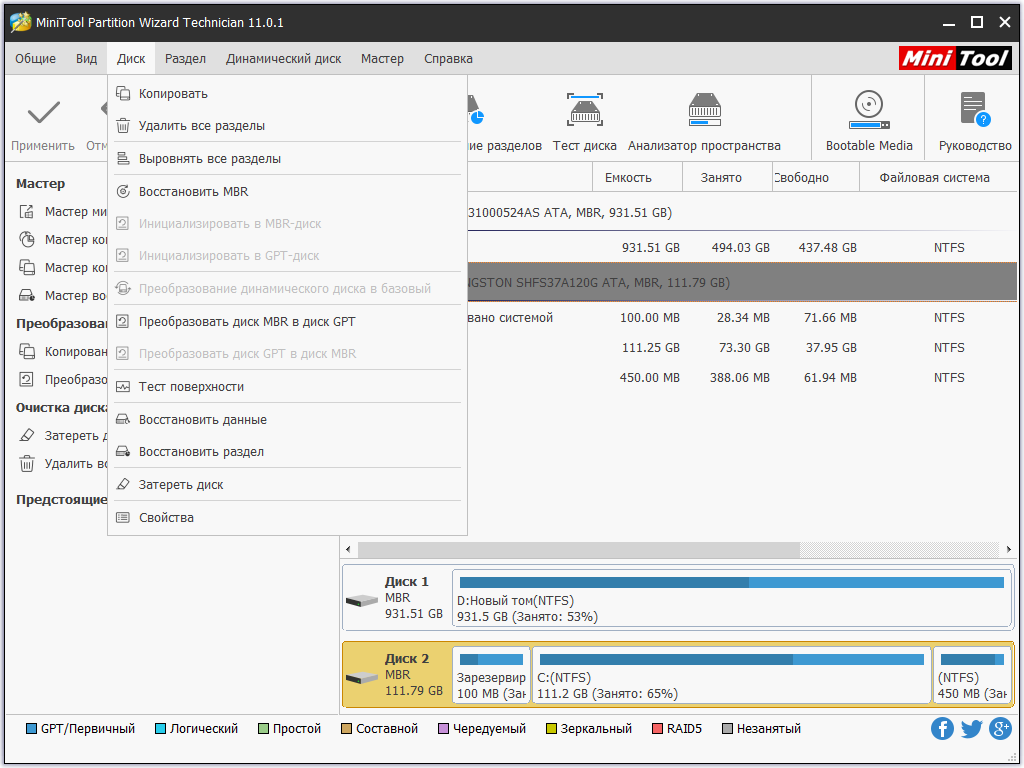Screen dimensions: 1024x768
Task: Open the Twitter share icon
Action: point(971,728)
